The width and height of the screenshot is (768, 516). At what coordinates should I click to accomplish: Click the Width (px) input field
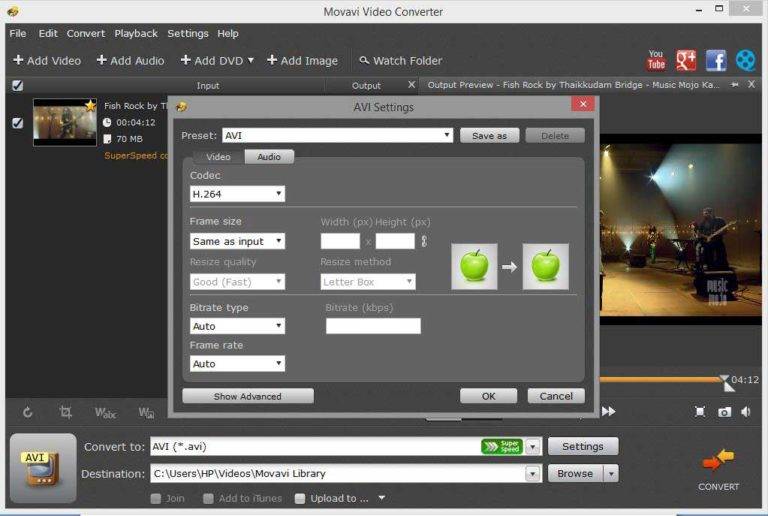(340, 241)
